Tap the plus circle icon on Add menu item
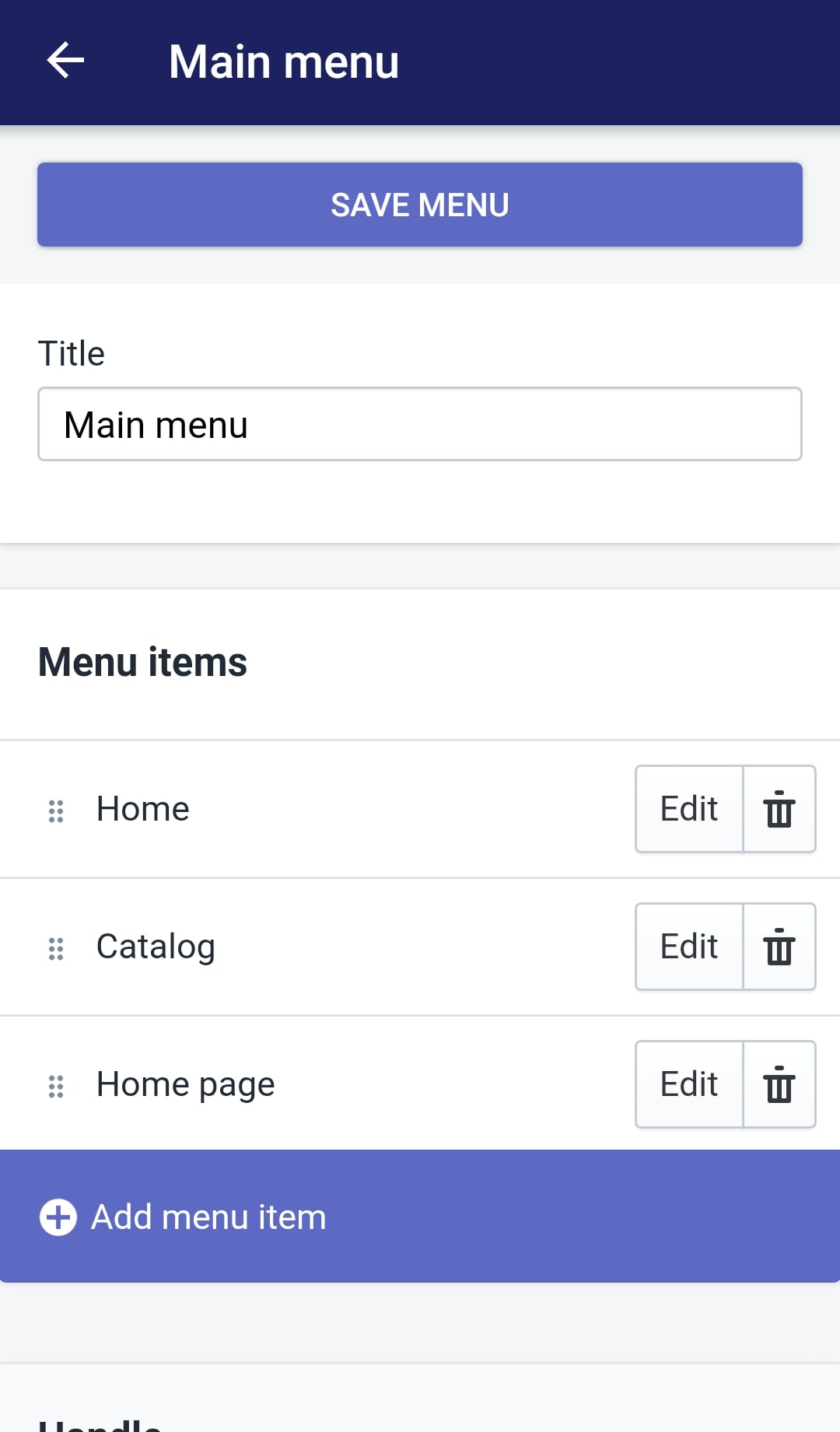The image size is (840, 1432). pos(58,1217)
